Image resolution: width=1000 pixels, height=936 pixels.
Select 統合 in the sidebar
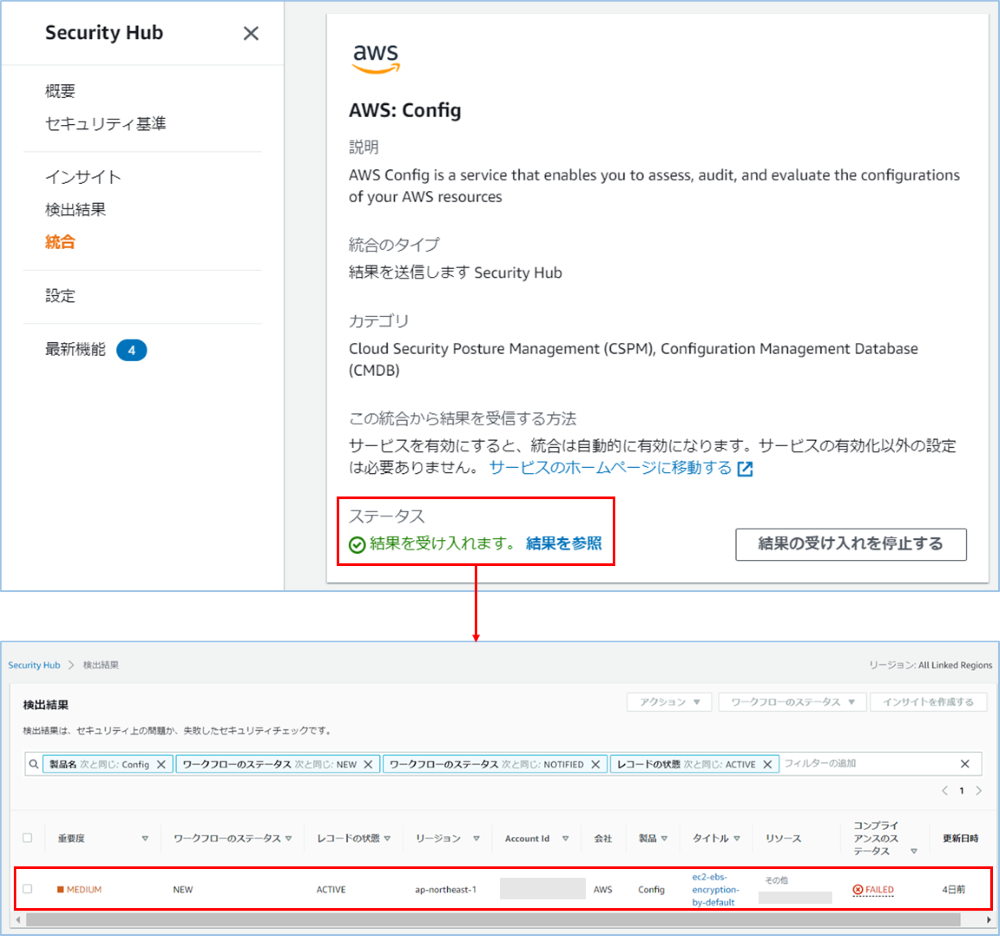(x=60, y=242)
